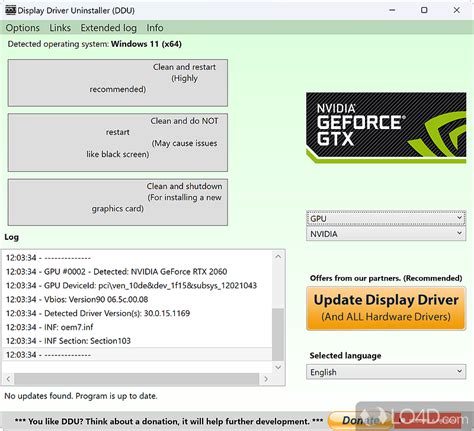
Task: Select log row 'Detected Driver Version(s): 30.0.15.1169'
Action: click(x=137, y=313)
